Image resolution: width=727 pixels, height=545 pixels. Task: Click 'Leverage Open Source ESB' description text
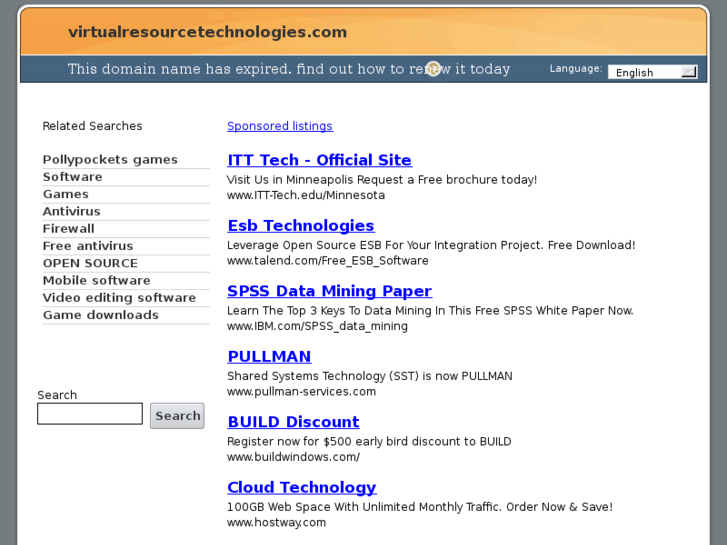(431, 245)
